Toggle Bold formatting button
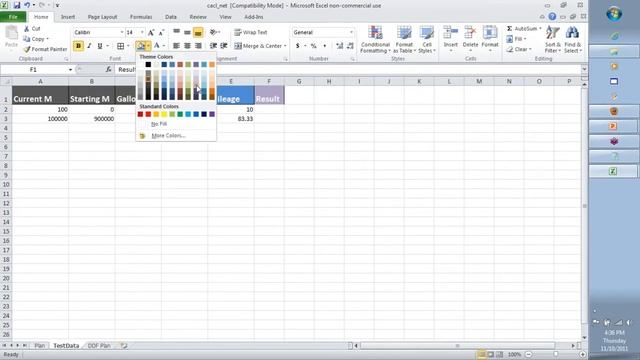 78,46
